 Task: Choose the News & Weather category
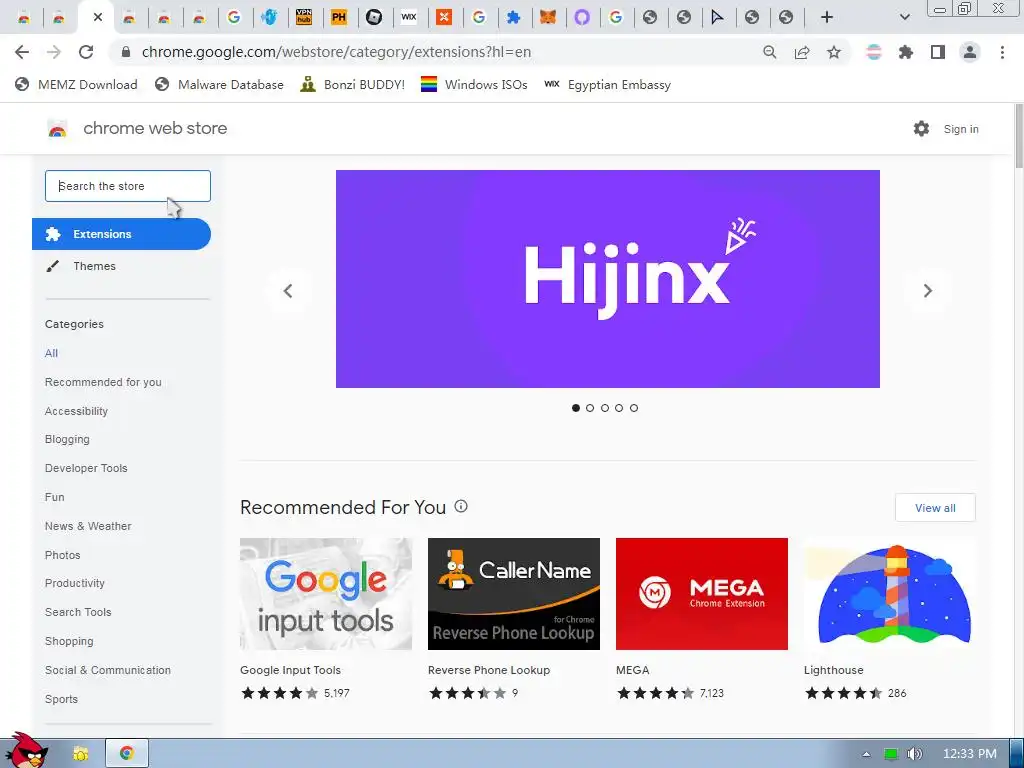88,526
